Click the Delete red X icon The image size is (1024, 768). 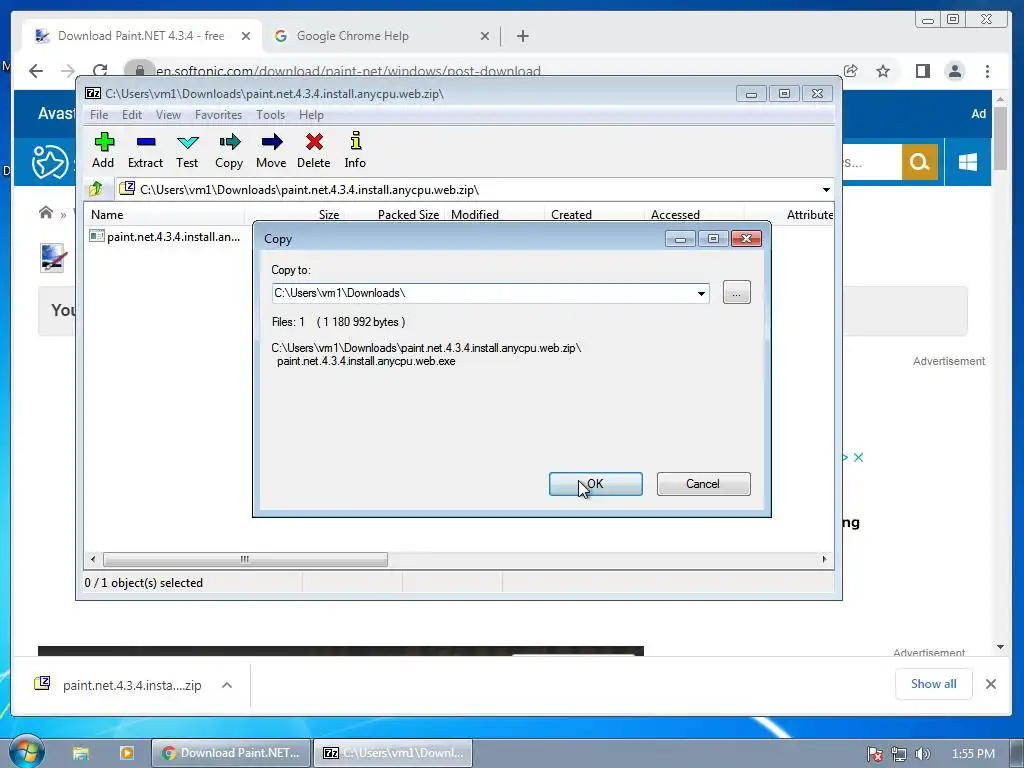[313, 151]
